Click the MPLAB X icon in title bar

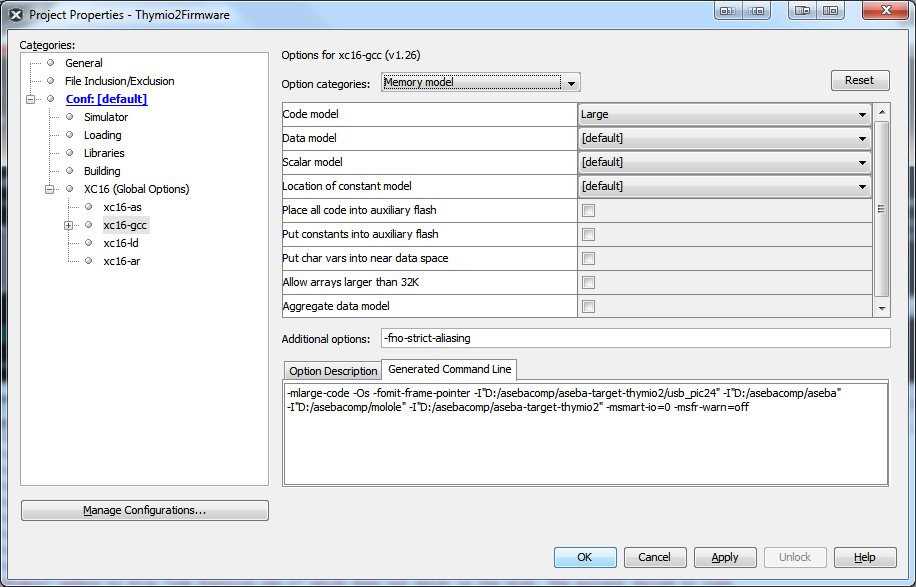[x=16, y=15]
